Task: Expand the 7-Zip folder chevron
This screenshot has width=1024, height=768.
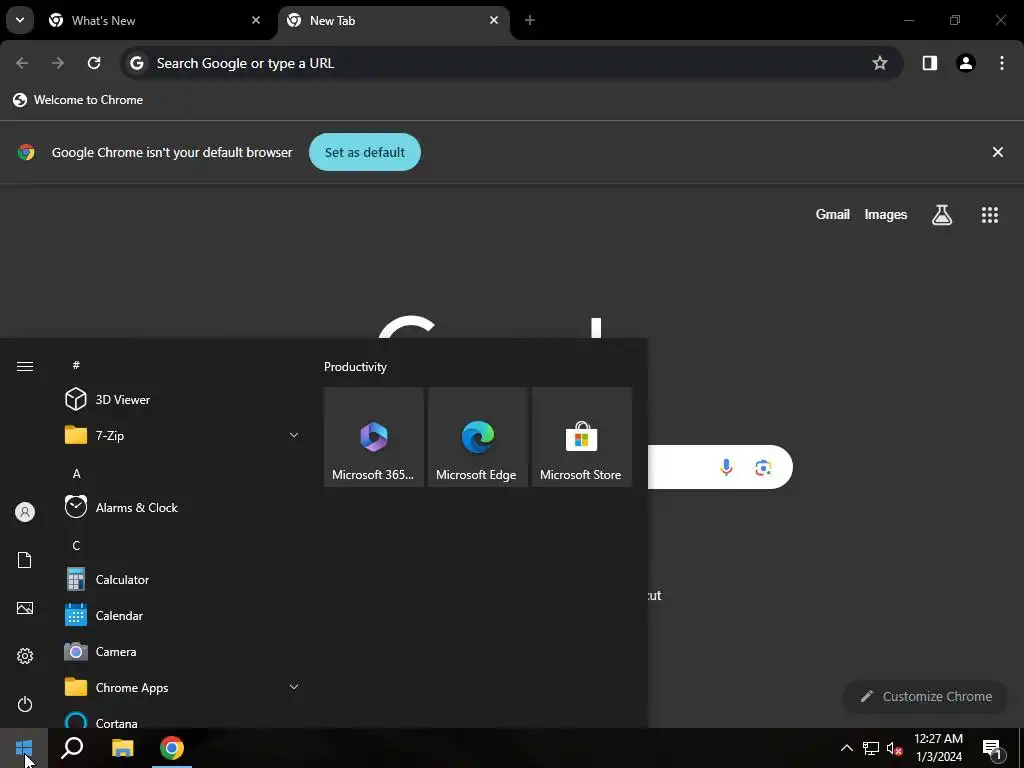Action: [x=294, y=435]
